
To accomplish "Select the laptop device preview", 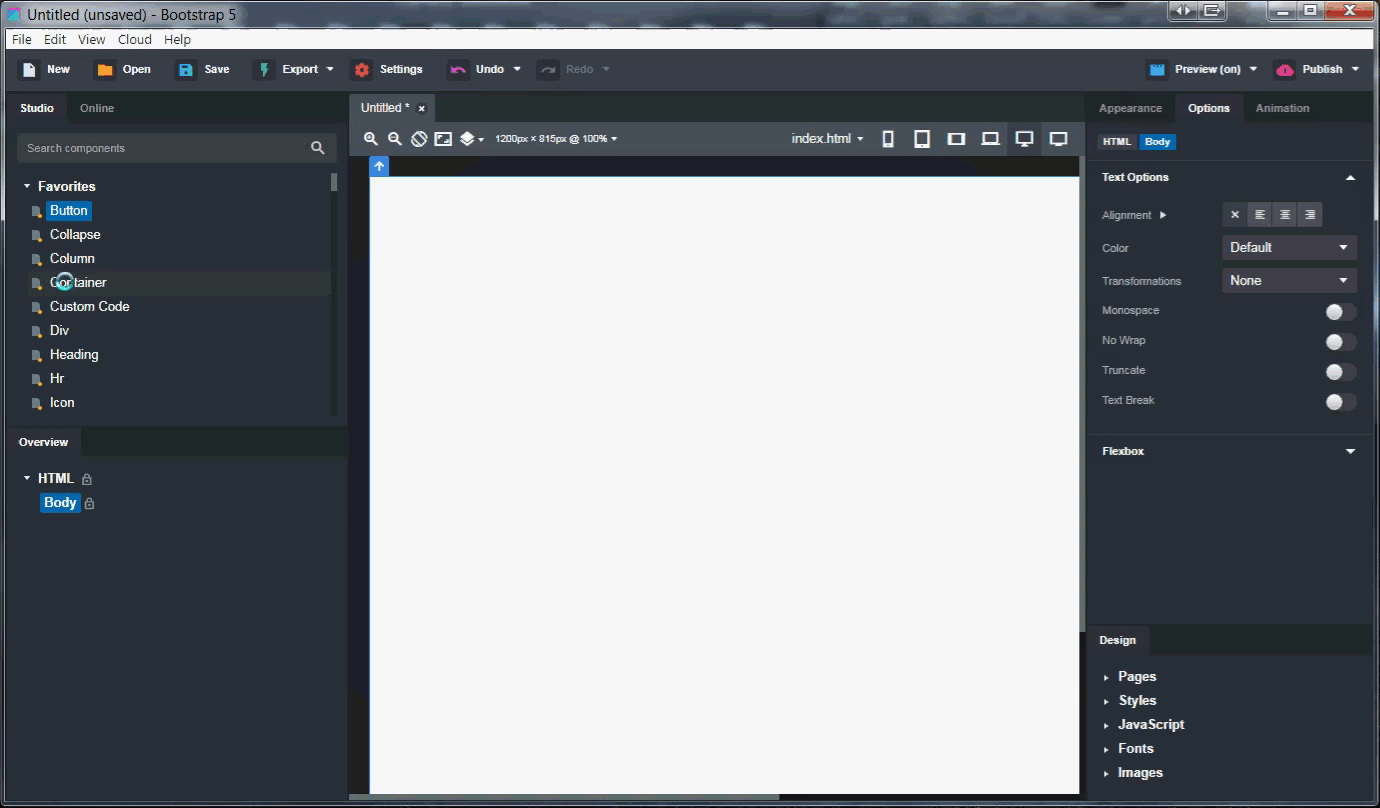I will [x=990, y=139].
